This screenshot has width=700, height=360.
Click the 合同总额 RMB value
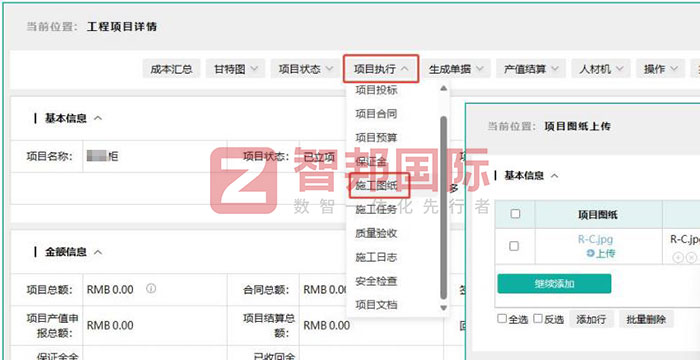coord(325,289)
